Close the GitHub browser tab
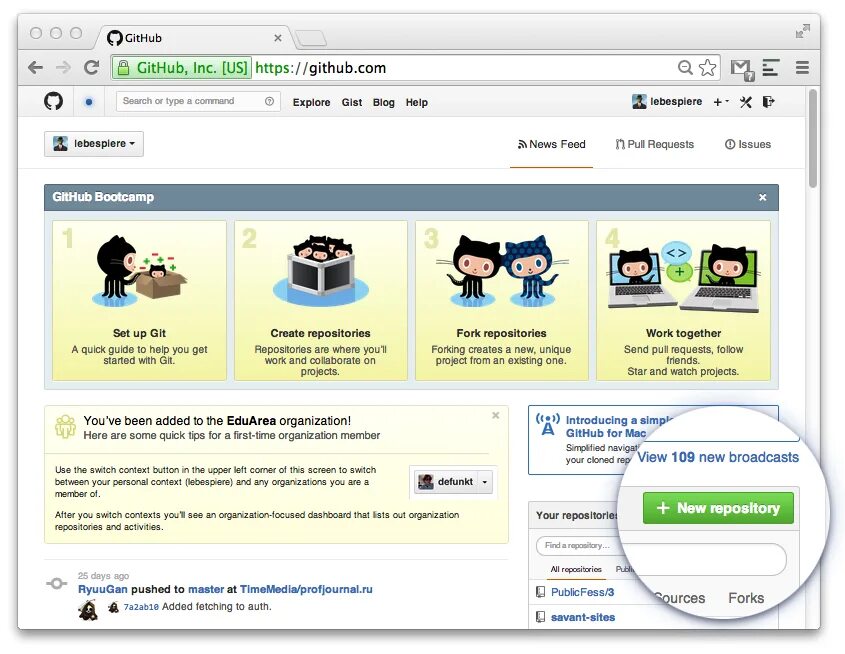Image resolution: width=845 pixels, height=654 pixels. click(278, 38)
